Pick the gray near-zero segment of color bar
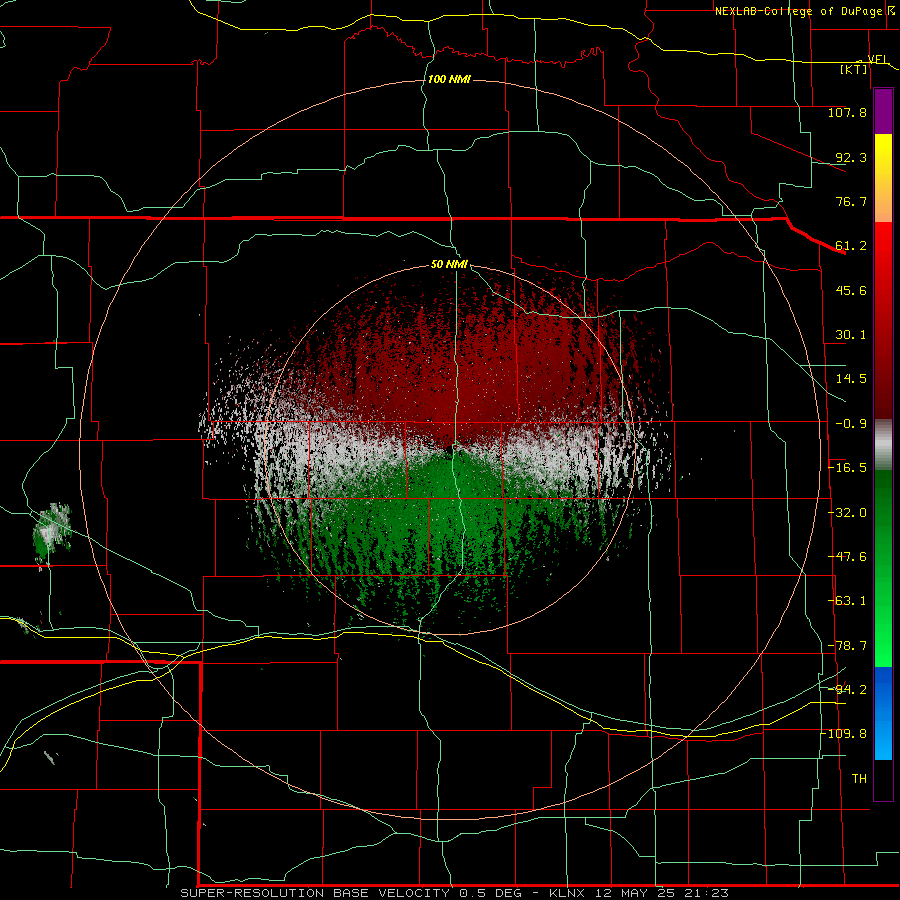Screen dimensions: 900x900 (883, 444)
